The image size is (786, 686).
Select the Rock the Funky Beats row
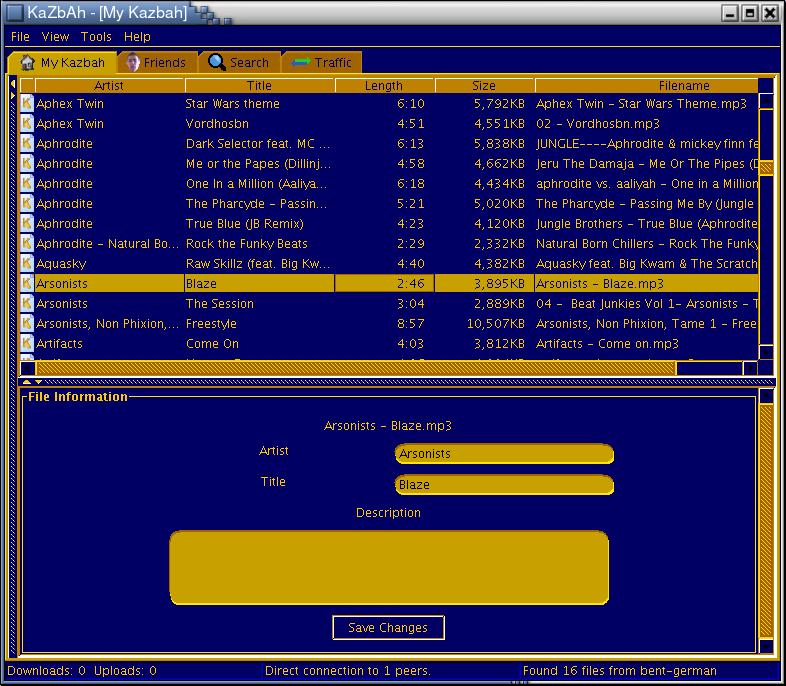(x=389, y=244)
